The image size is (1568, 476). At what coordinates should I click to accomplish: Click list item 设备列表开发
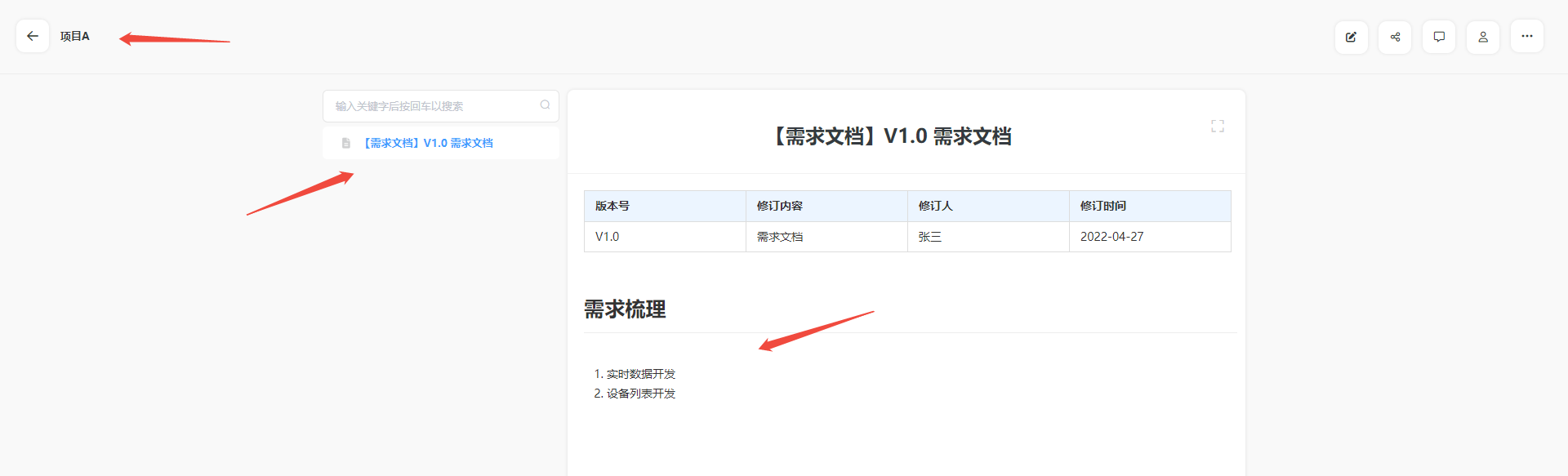pos(641,394)
